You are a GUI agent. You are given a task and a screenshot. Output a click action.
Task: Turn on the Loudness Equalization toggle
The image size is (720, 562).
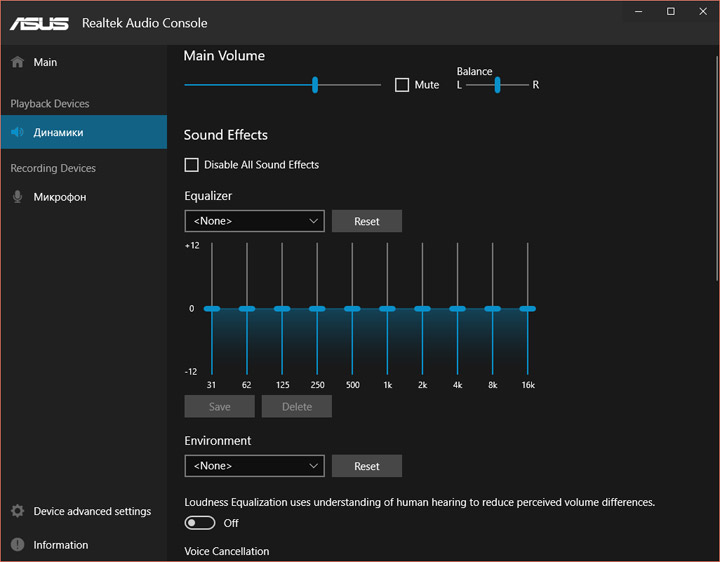[200, 522]
